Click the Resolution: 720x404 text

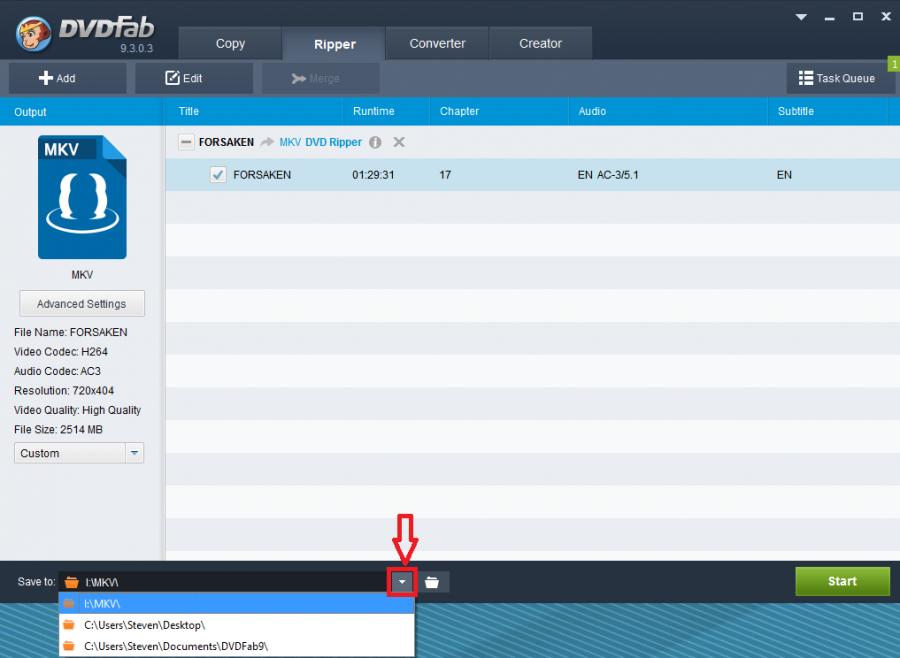64,391
